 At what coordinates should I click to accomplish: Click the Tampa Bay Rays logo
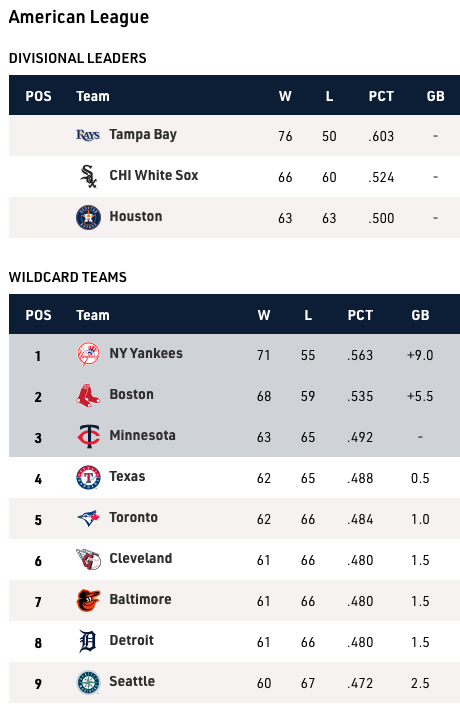(88, 135)
